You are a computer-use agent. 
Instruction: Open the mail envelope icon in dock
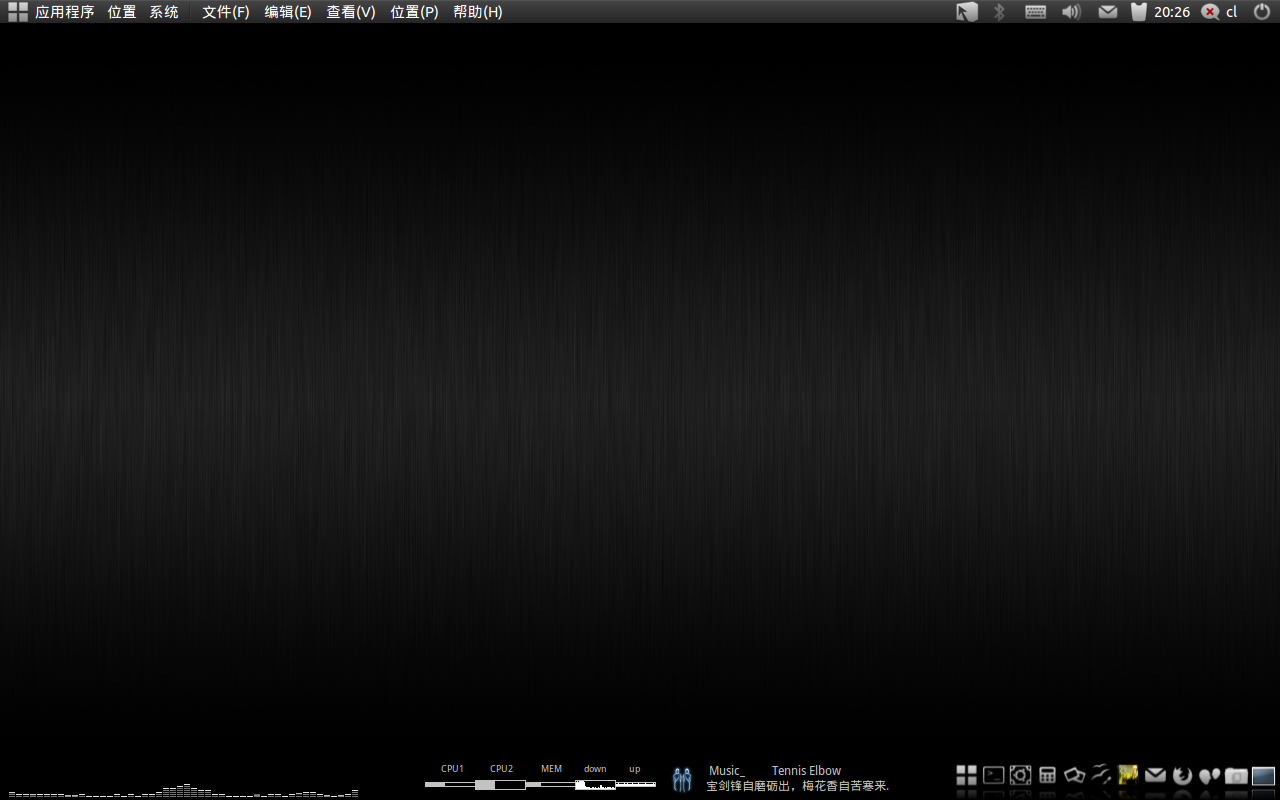pos(1155,775)
